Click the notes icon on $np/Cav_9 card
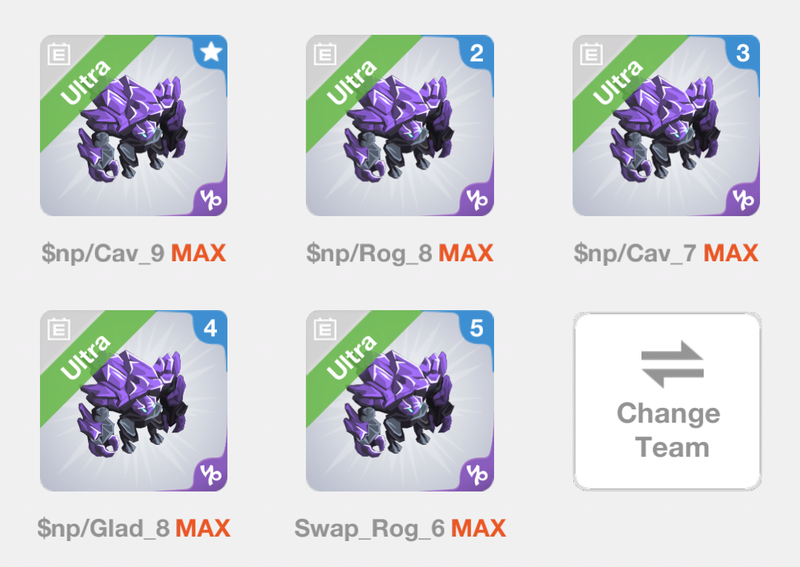 pyautogui.click(x=59, y=54)
